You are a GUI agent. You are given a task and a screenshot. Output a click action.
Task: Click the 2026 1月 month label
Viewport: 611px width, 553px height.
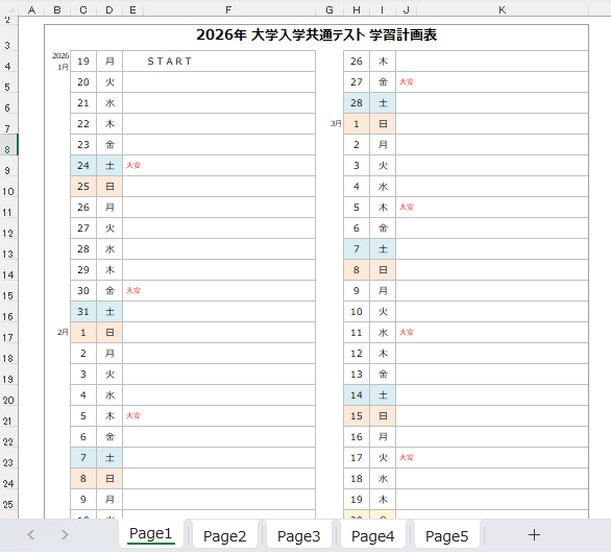click(61, 61)
